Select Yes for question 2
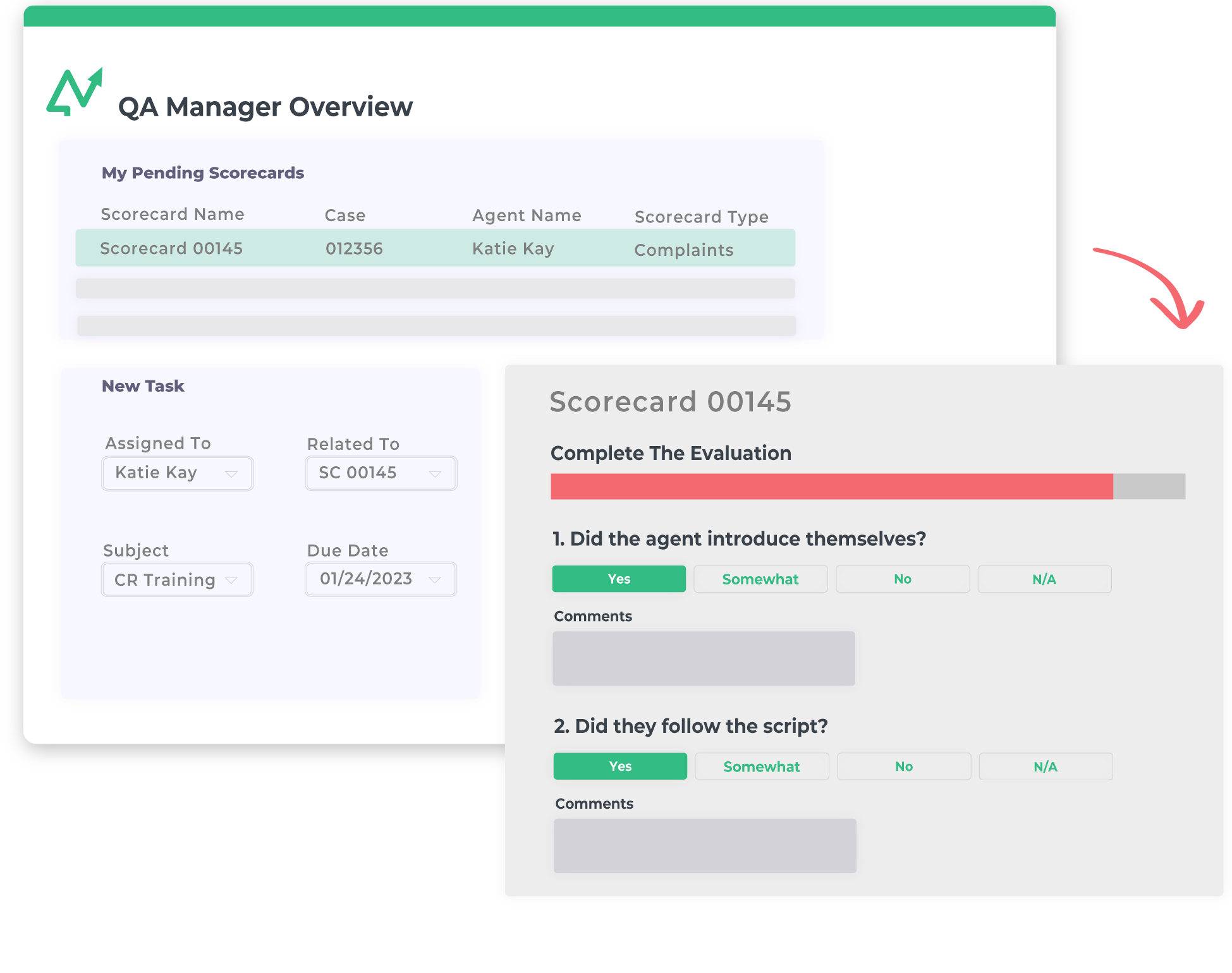Screen dimensions: 1232x973 click(619, 766)
